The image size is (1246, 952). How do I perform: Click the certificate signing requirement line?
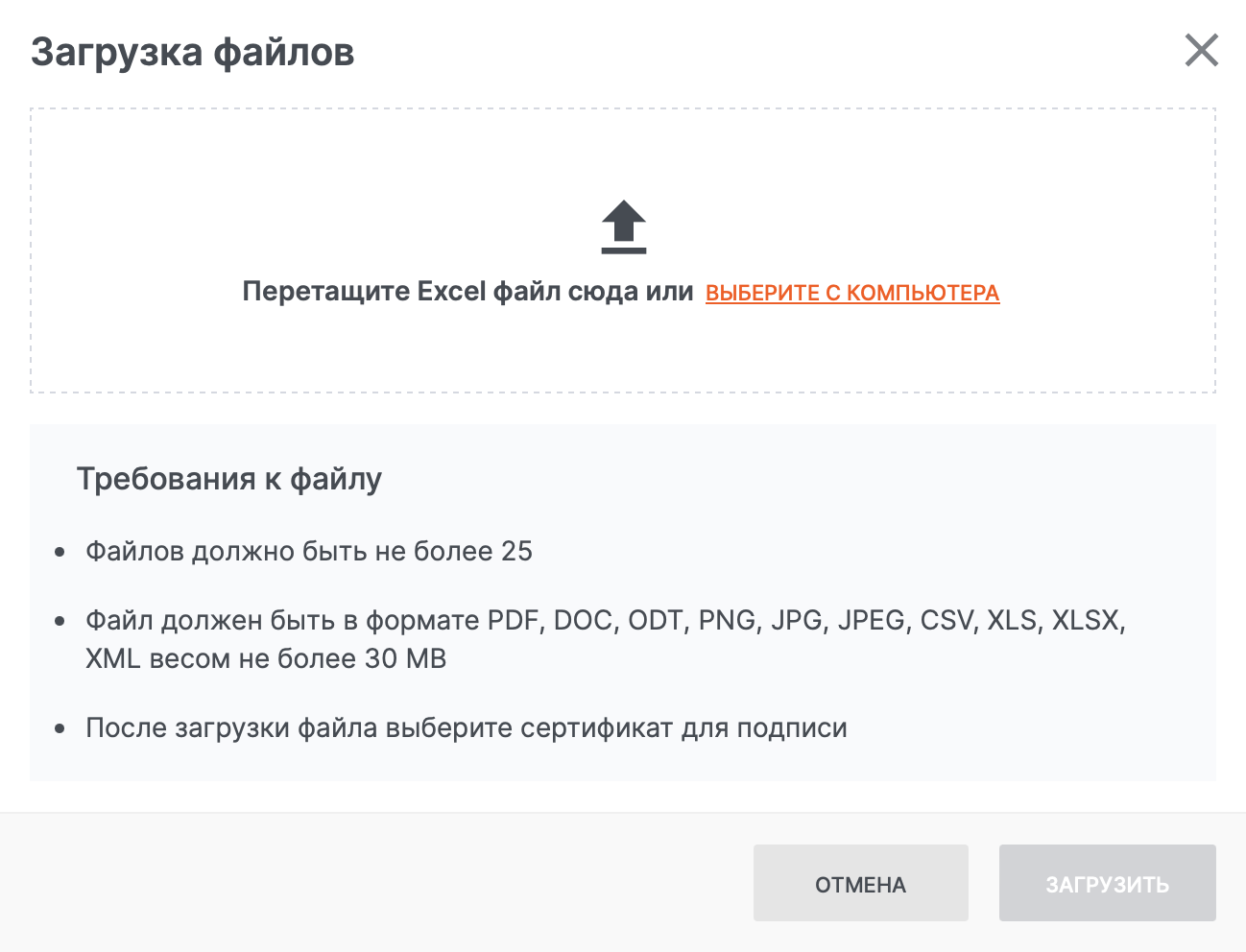coord(467,727)
